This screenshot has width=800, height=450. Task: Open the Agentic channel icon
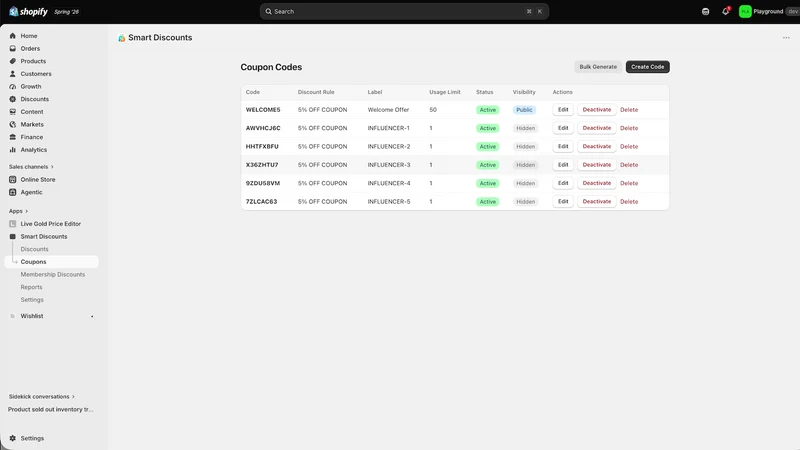[x=13, y=192]
